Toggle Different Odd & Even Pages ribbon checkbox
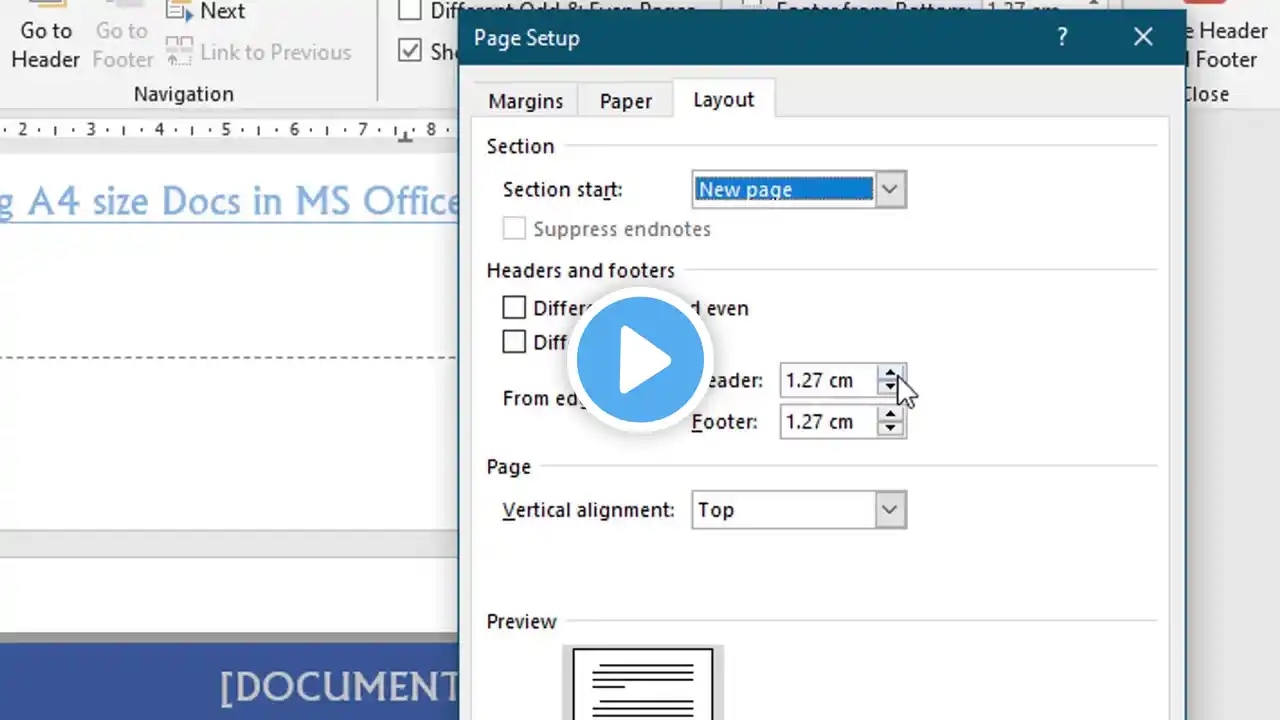 pyautogui.click(x=409, y=11)
